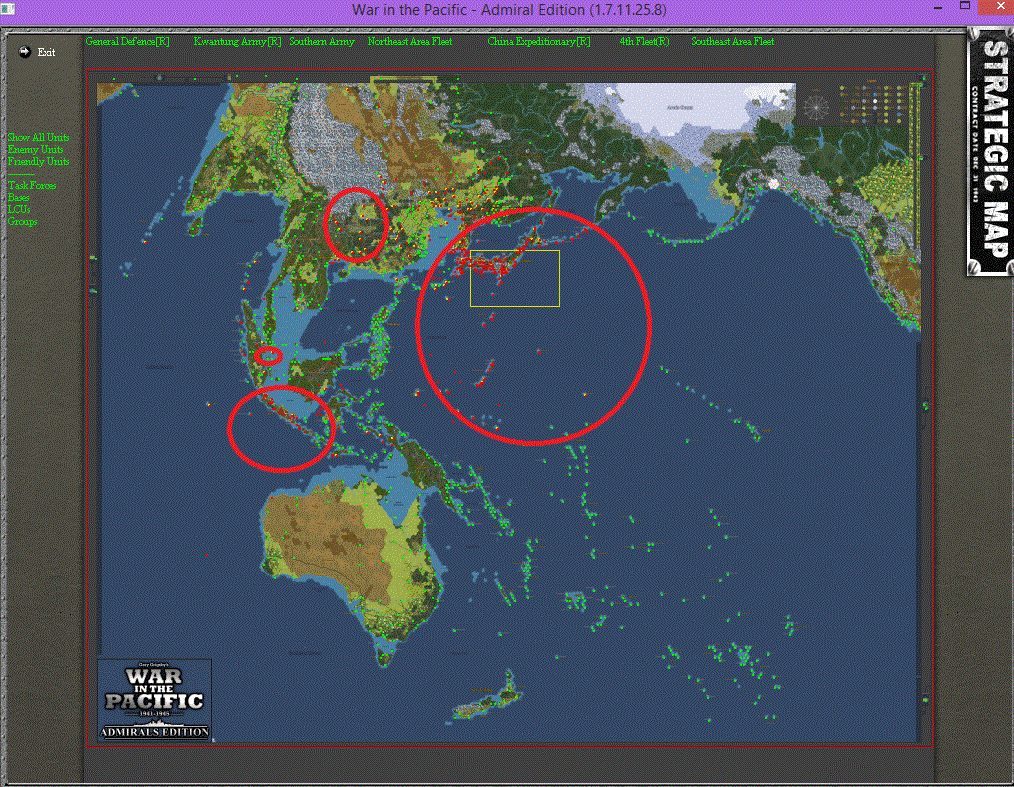Show All Units on strategic map
The height and width of the screenshot is (787, 1014).
(38, 137)
